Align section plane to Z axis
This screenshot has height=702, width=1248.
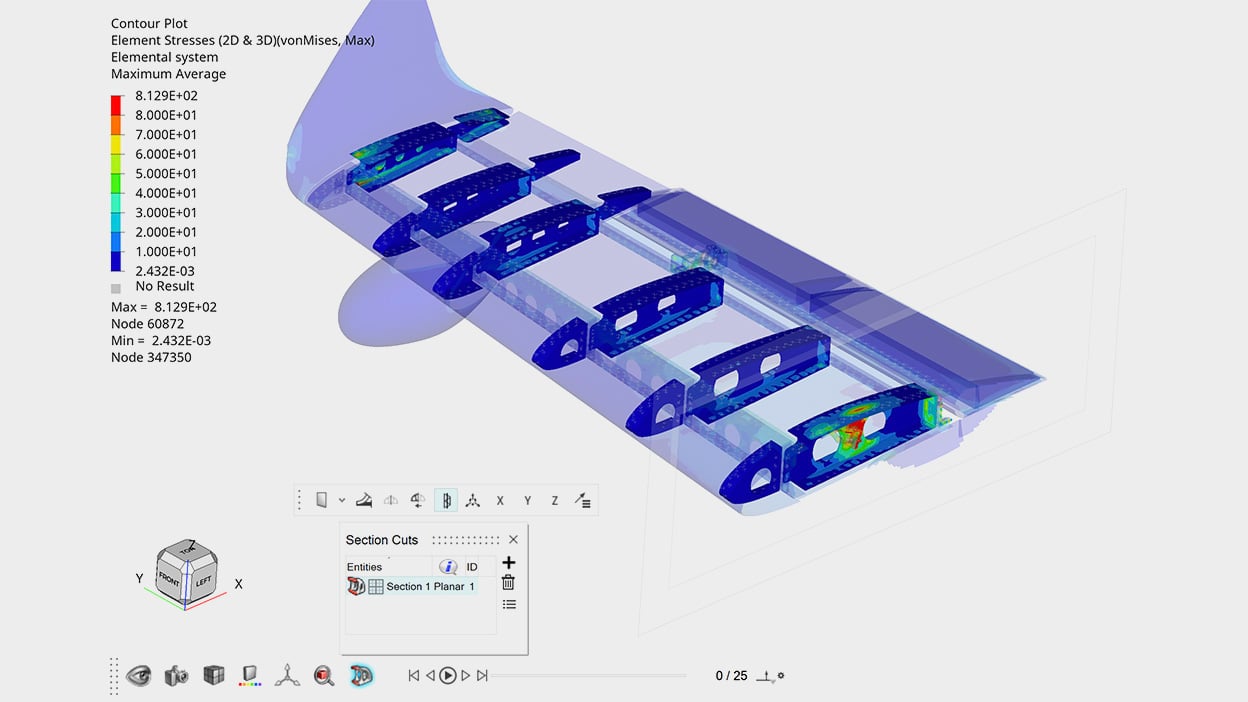tap(555, 500)
